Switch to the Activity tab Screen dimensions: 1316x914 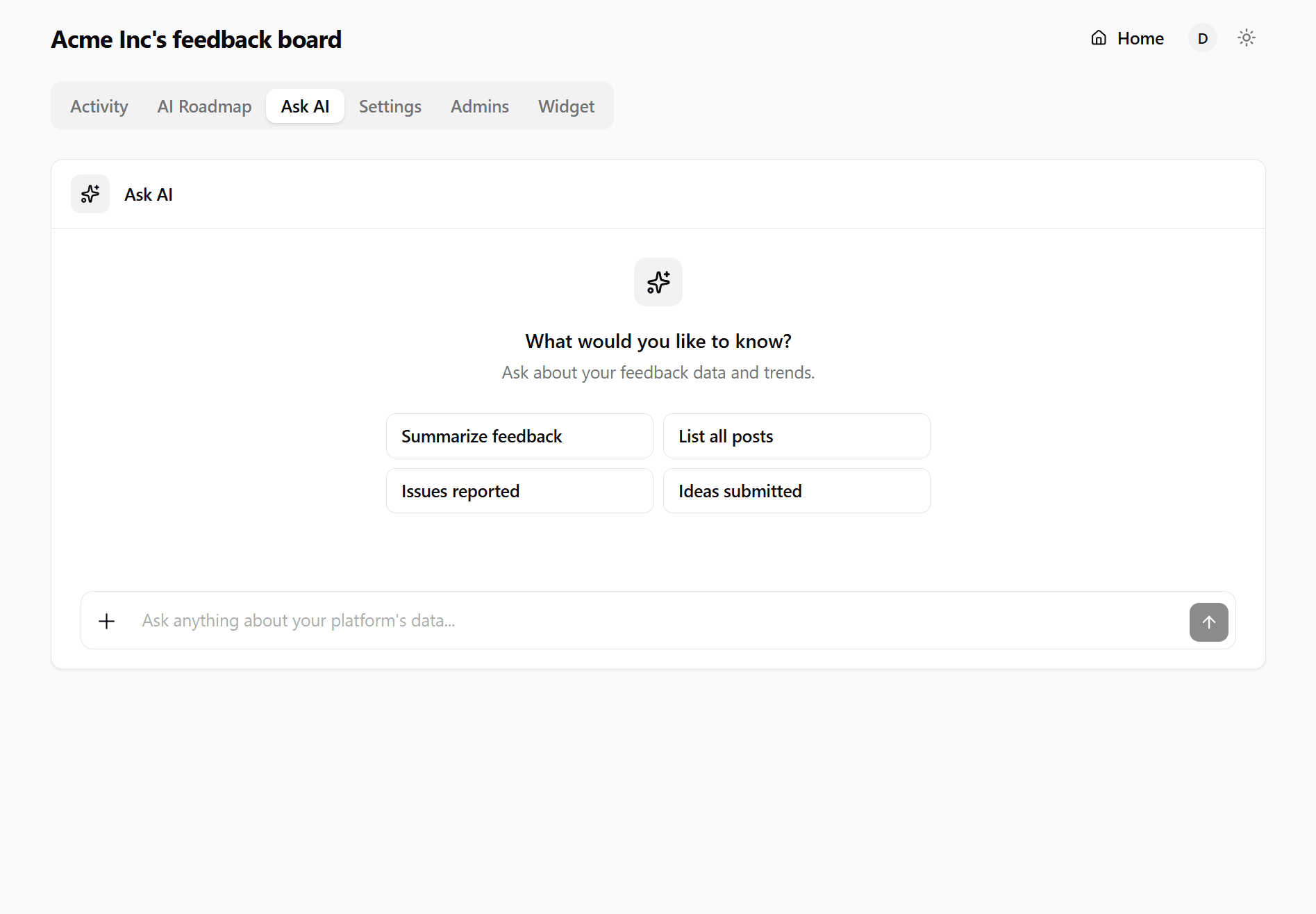99,106
